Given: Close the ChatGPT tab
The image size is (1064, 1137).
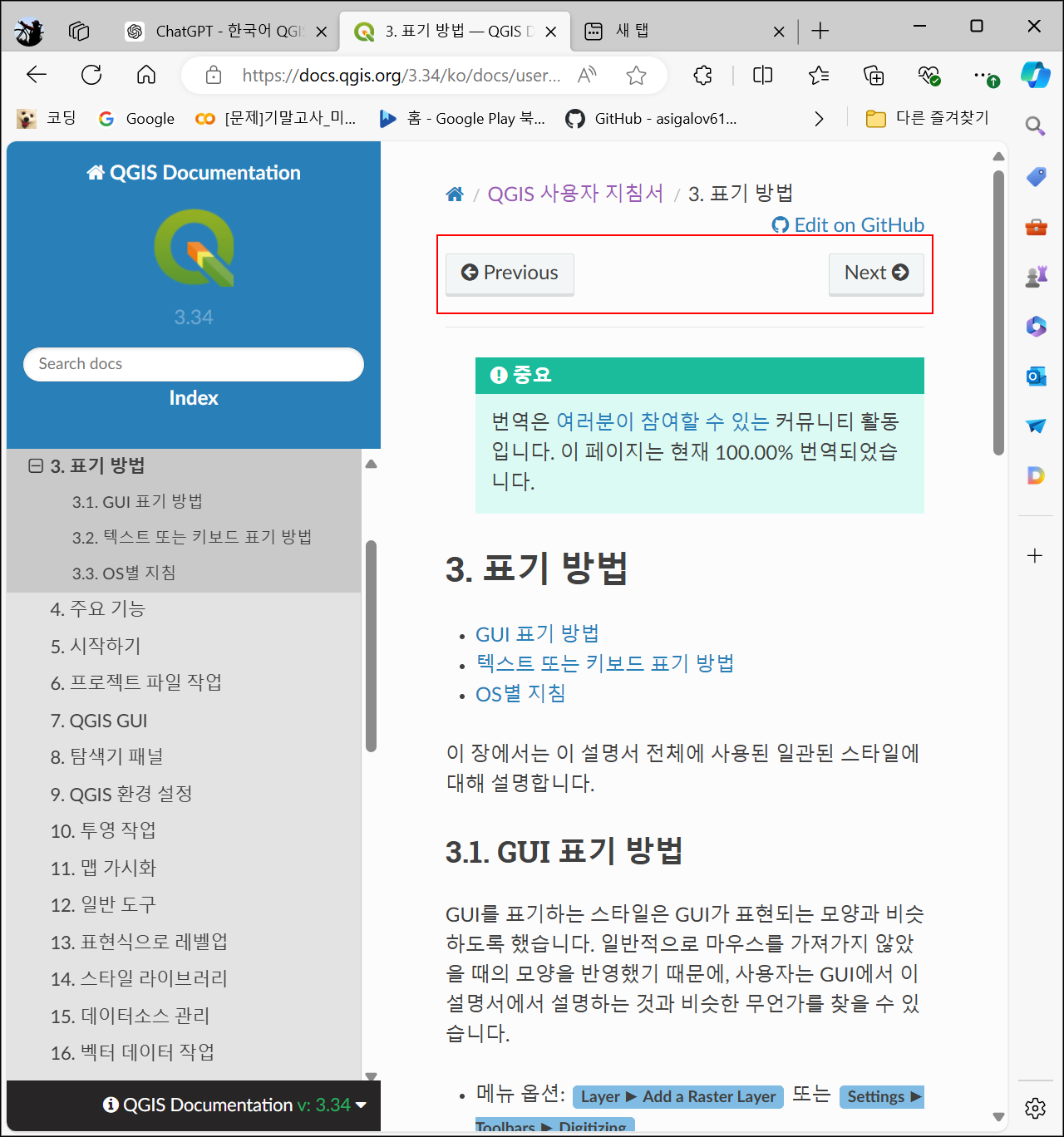Looking at the screenshot, I should (322, 32).
